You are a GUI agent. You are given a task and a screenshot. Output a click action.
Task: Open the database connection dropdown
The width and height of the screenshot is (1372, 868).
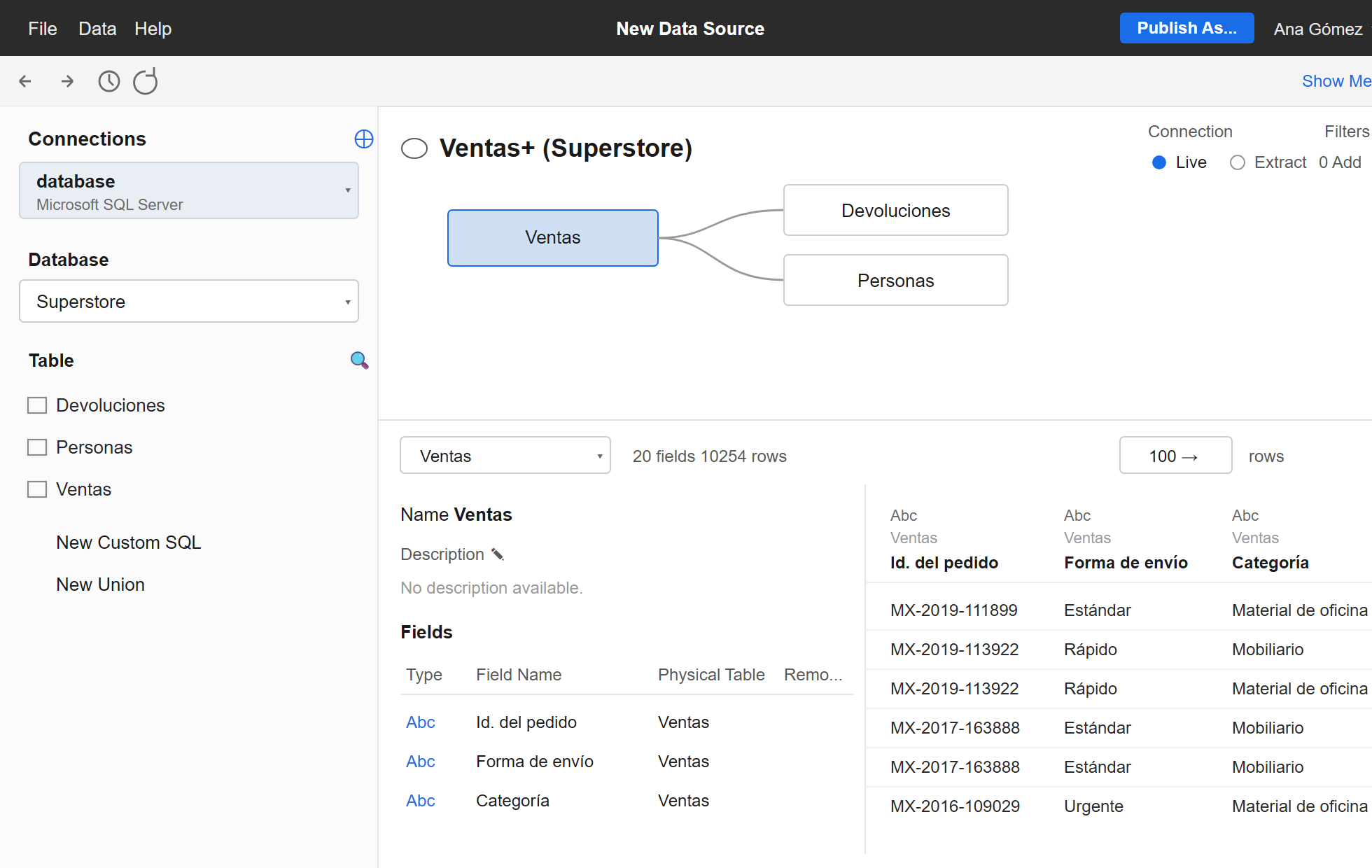point(189,190)
